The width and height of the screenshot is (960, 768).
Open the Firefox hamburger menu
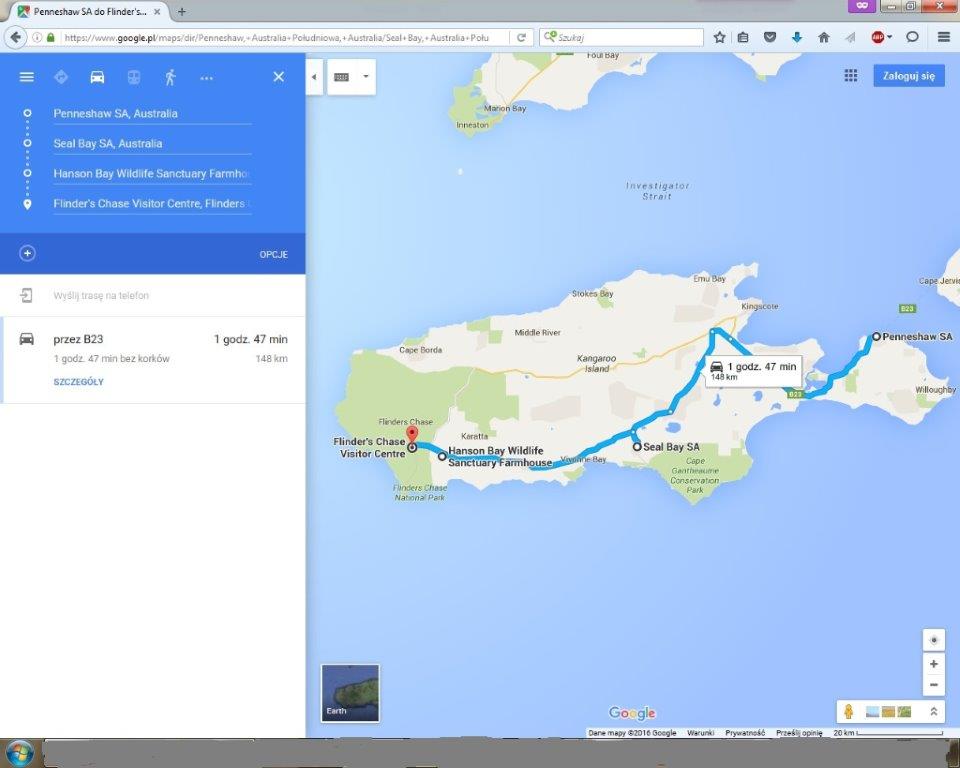click(943, 37)
